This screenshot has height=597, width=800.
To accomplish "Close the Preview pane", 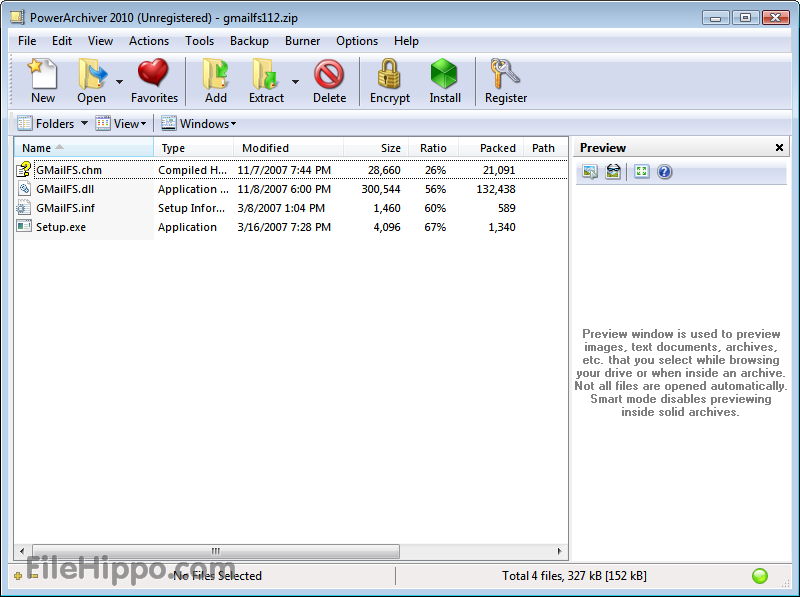I will click(x=779, y=147).
